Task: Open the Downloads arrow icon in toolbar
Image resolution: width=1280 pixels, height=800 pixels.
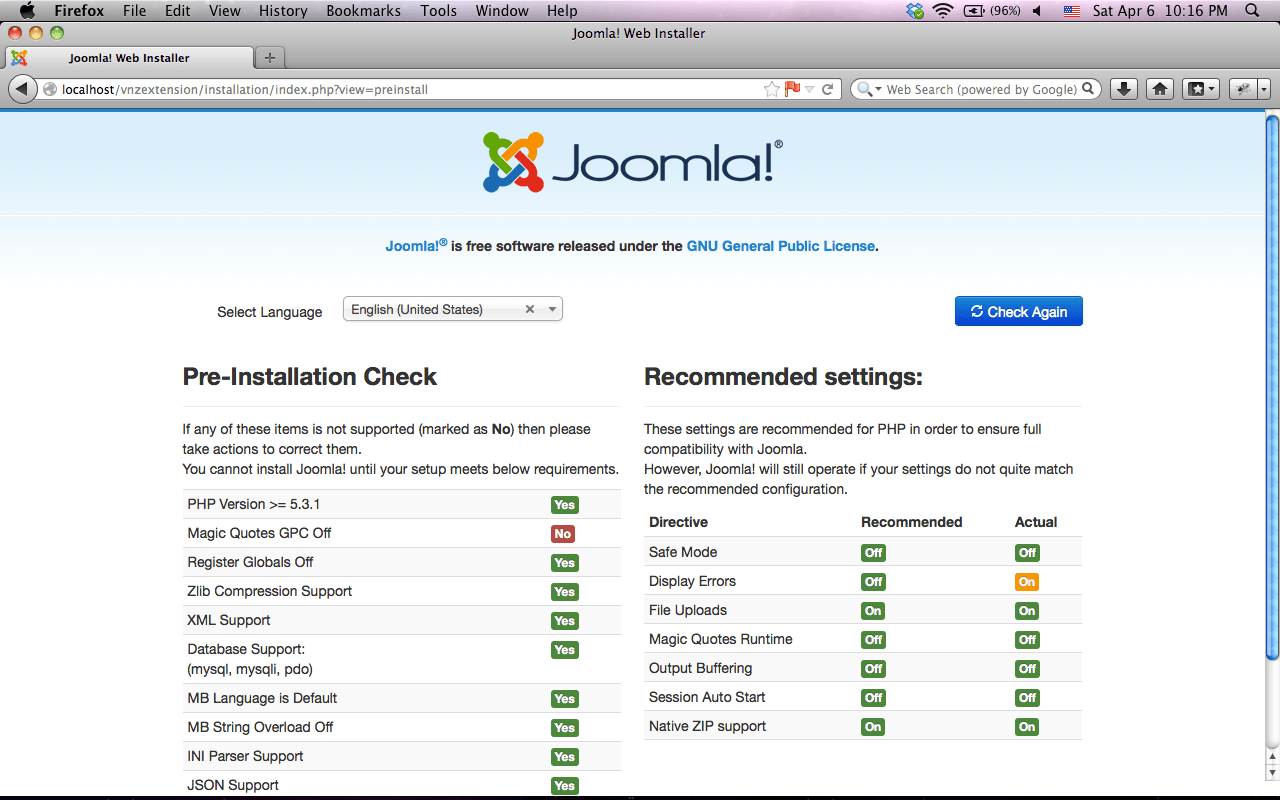Action: (1123, 89)
